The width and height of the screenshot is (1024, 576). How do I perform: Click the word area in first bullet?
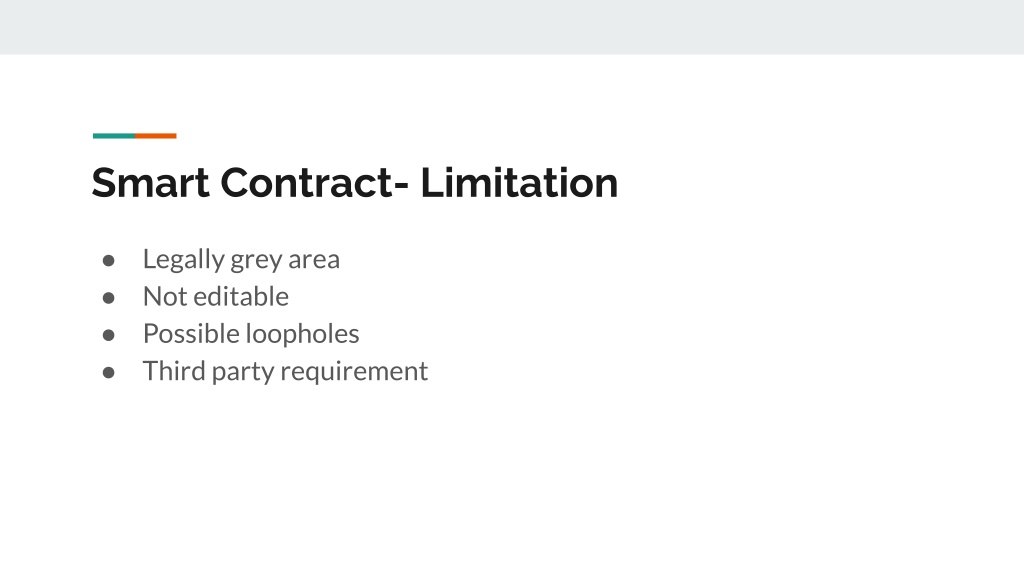click(x=314, y=261)
